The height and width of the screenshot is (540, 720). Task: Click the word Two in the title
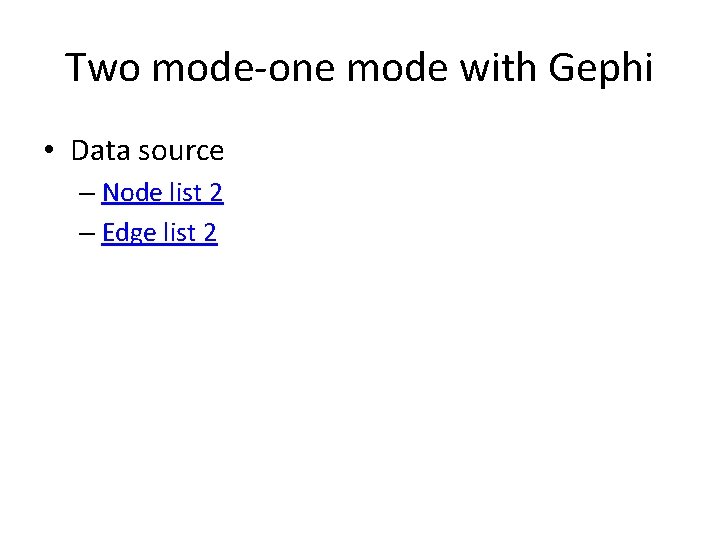point(103,68)
